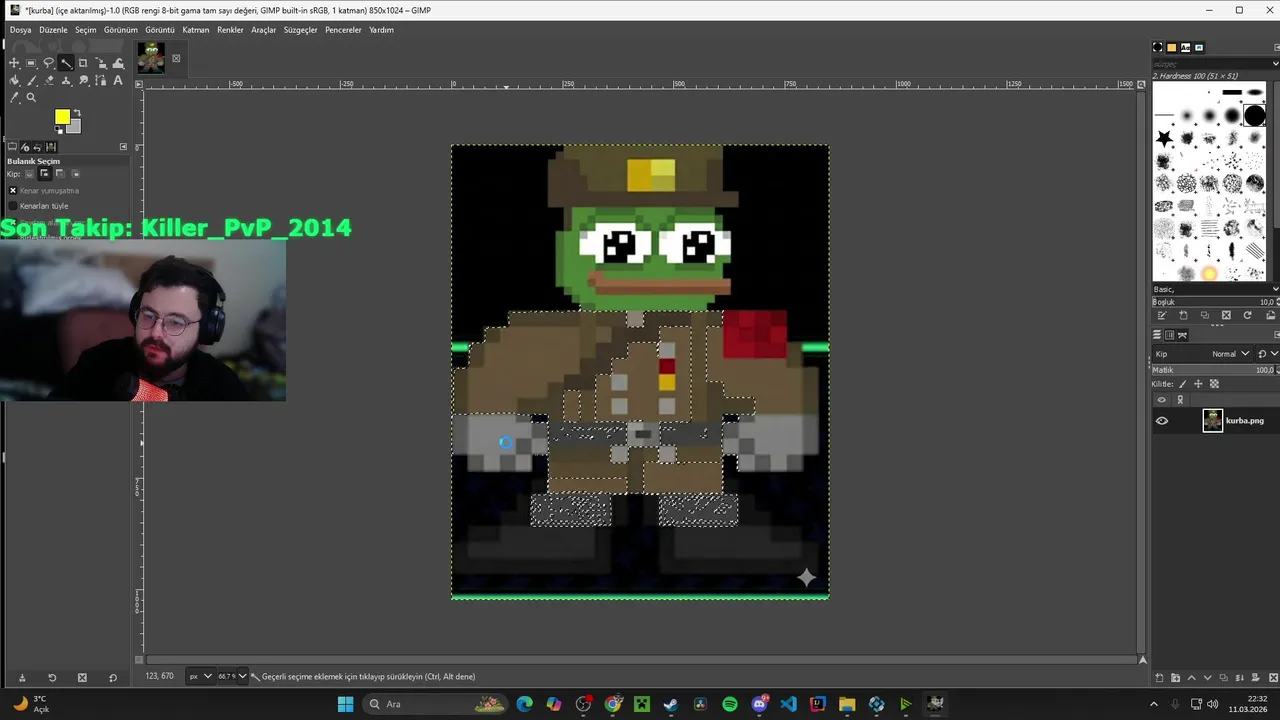Toggle the Kenar yumuşatma checkbox
Viewport: 1280px width, 720px height.
pyautogui.click(x=13, y=191)
